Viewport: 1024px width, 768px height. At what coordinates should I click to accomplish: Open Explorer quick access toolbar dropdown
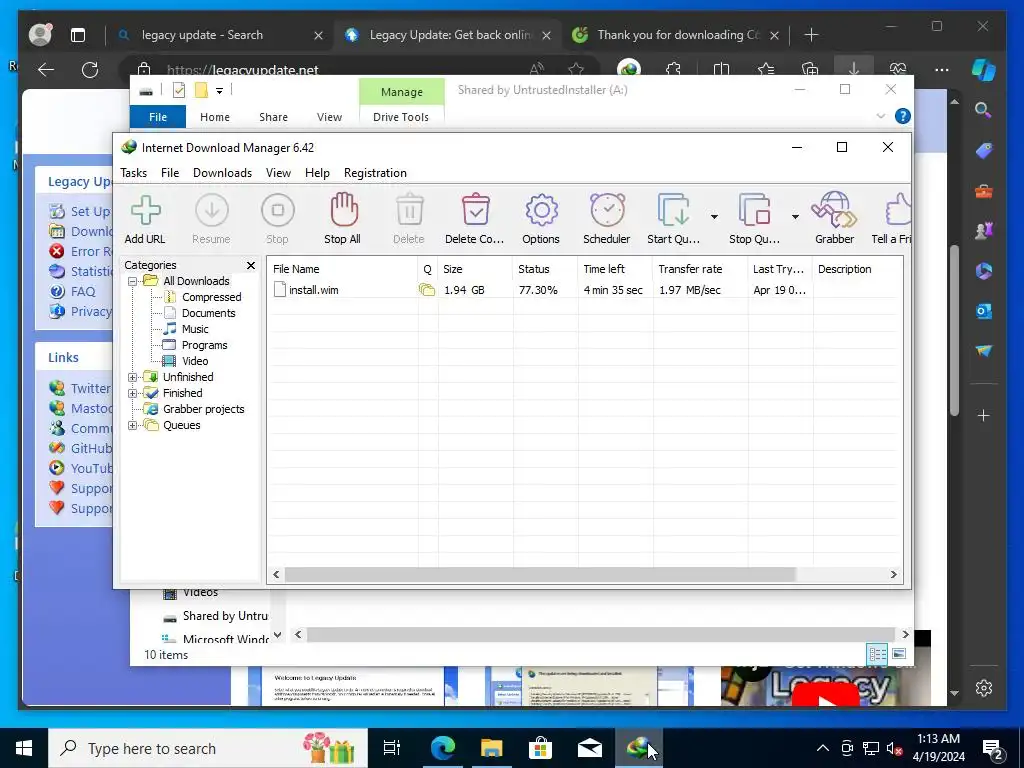point(219,91)
